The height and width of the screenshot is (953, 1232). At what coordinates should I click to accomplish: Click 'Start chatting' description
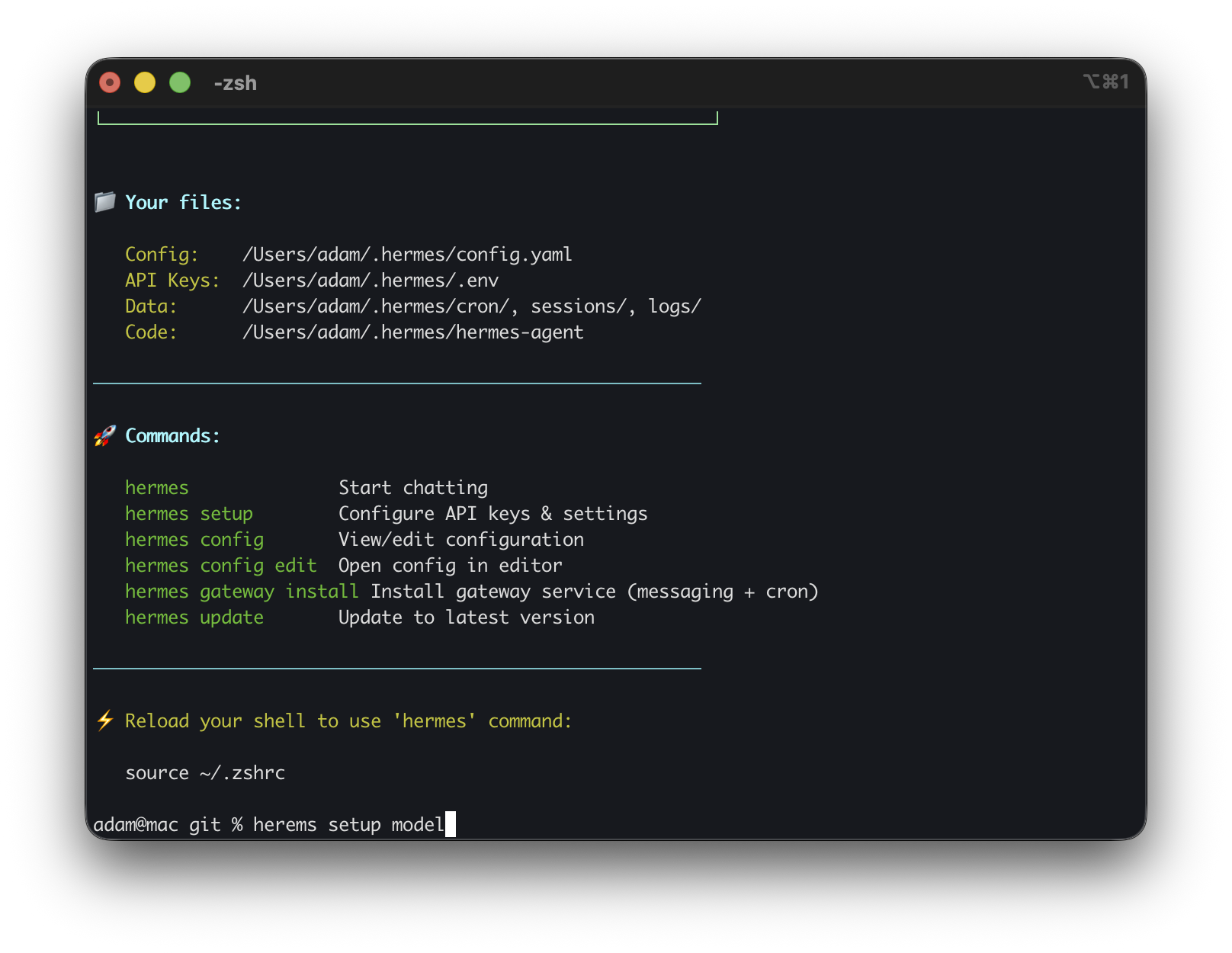[x=413, y=488]
